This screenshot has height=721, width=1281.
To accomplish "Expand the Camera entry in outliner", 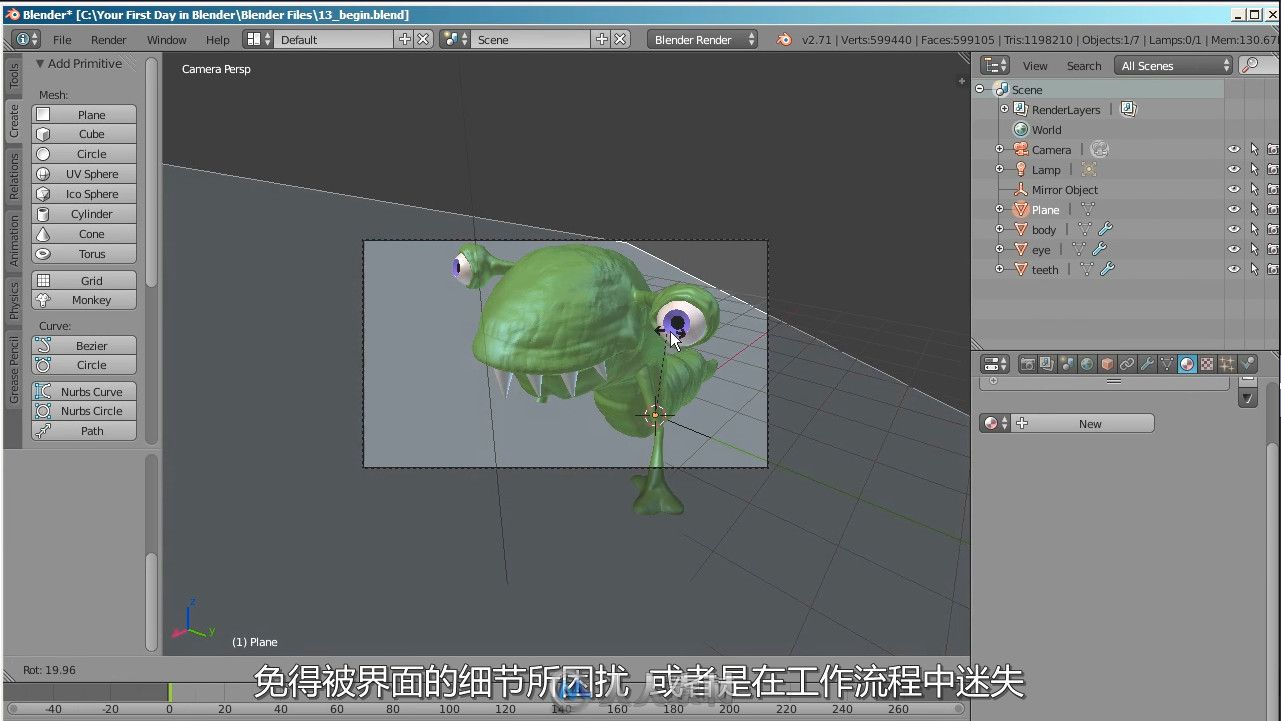I will click(x=999, y=149).
